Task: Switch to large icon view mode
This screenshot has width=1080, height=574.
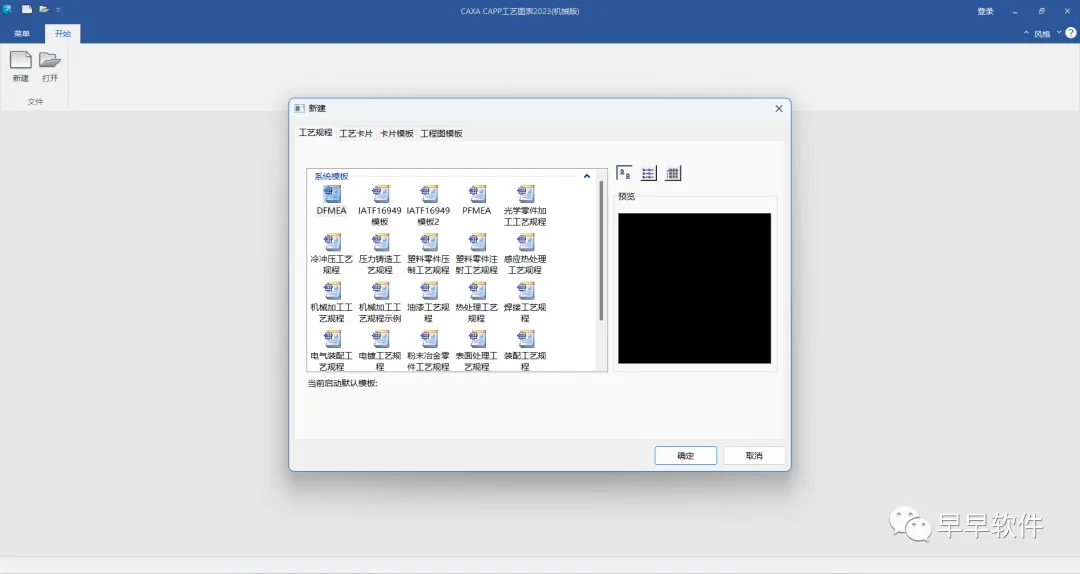Action: coord(624,173)
